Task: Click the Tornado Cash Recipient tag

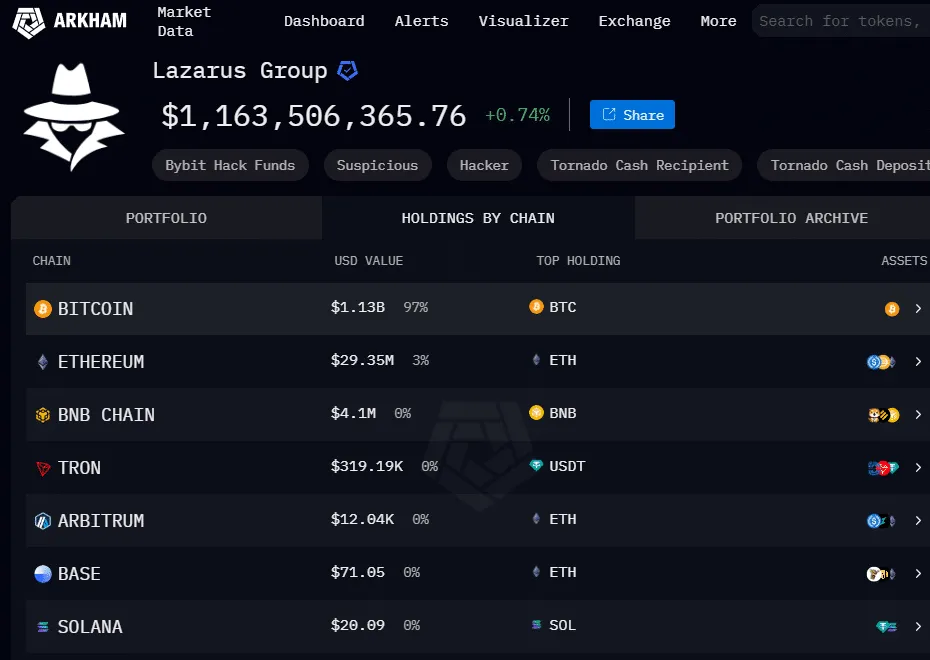Action: [639, 165]
